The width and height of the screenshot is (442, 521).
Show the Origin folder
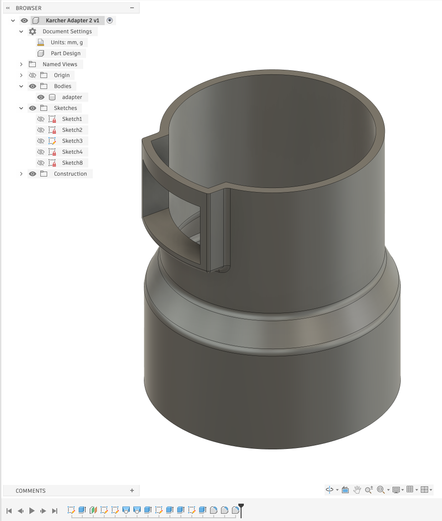32,75
